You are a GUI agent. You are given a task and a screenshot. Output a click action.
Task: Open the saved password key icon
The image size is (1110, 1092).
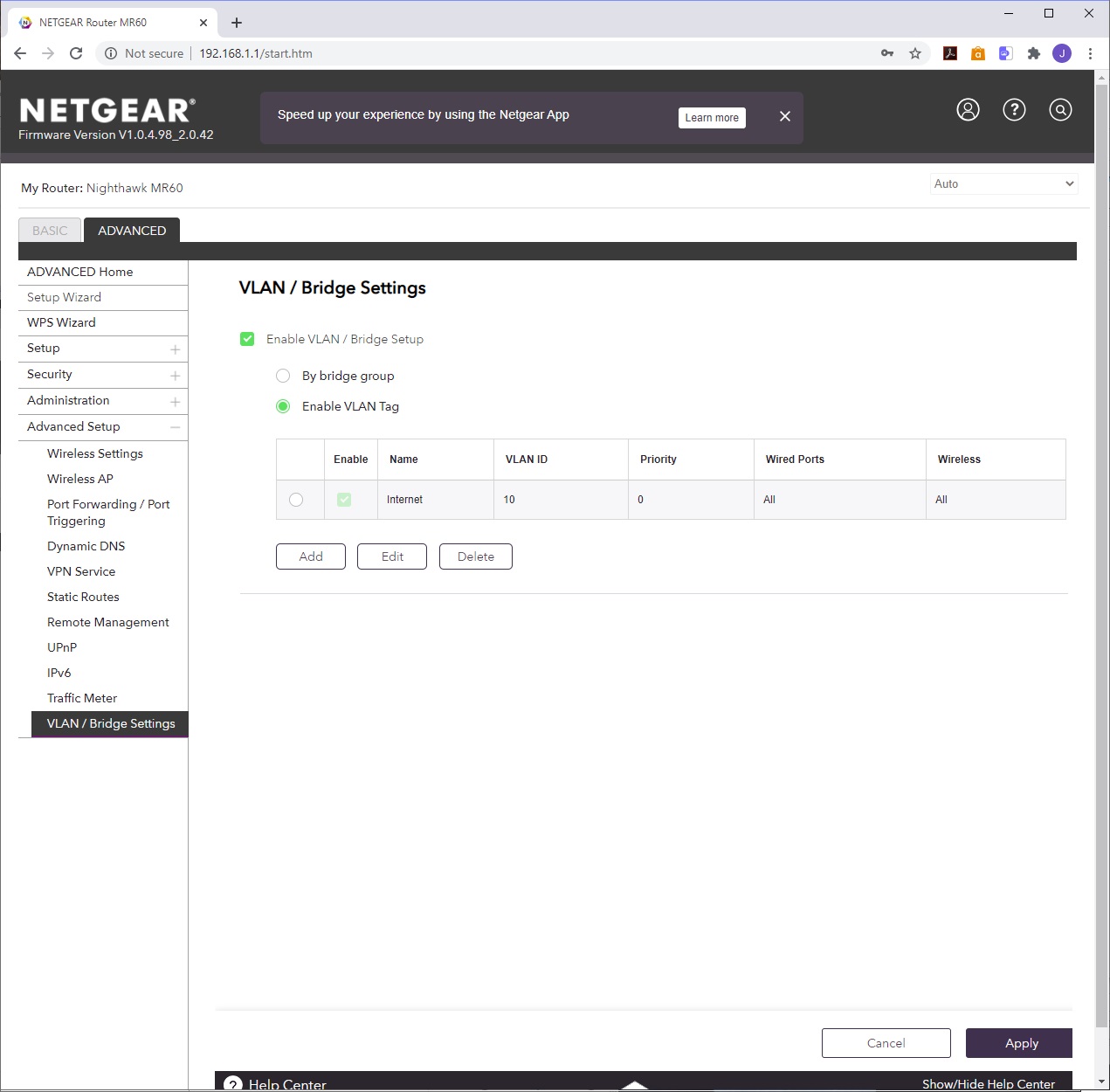coord(887,53)
